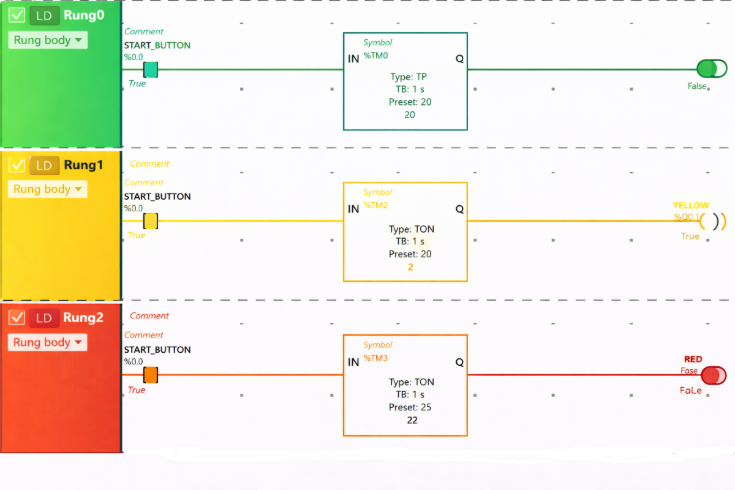This screenshot has width=735, height=490.
Task: Click the Rung2 header Comment field
Action: tap(149, 316)
